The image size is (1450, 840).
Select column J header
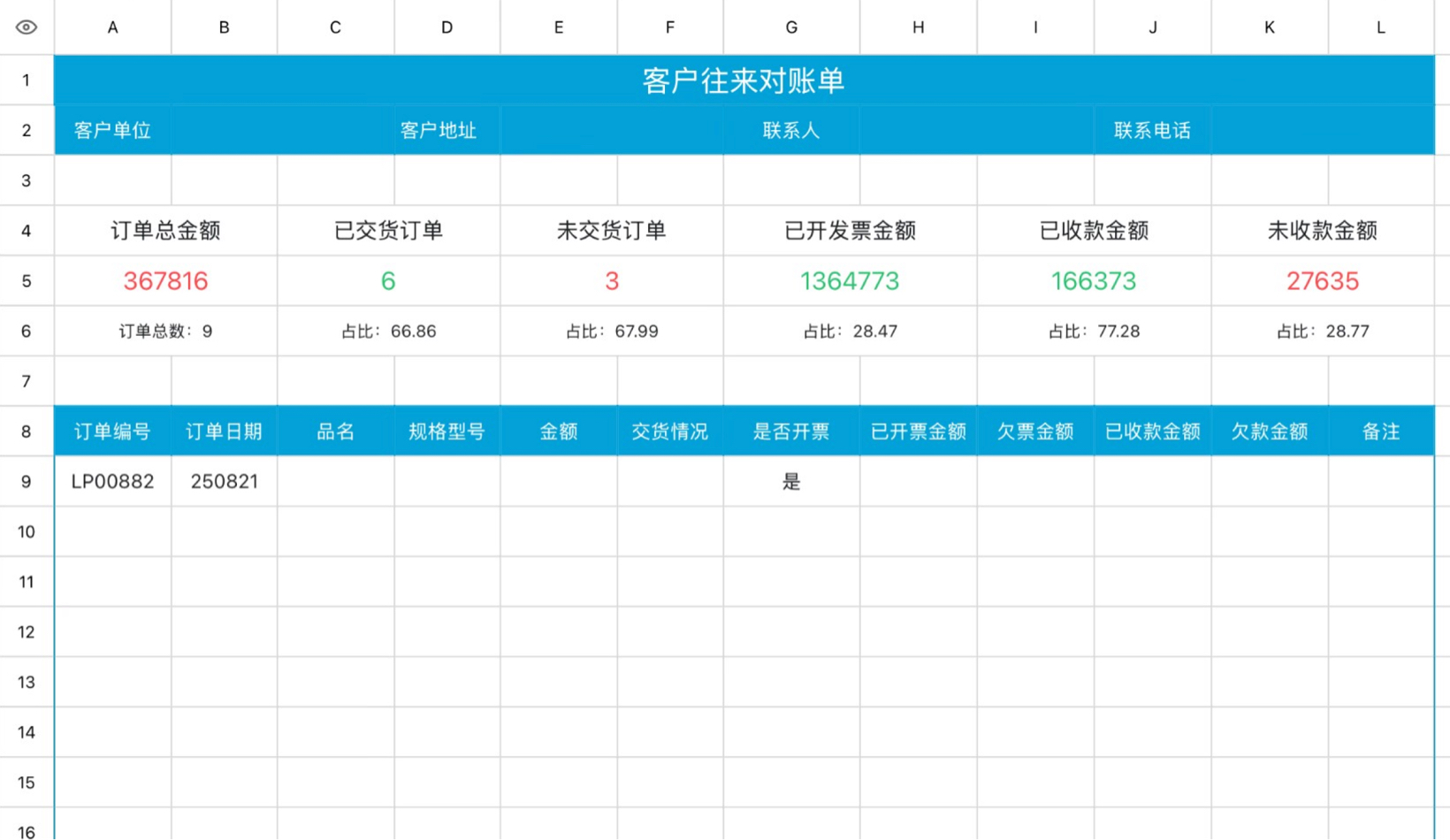(x=1153, y=27)
